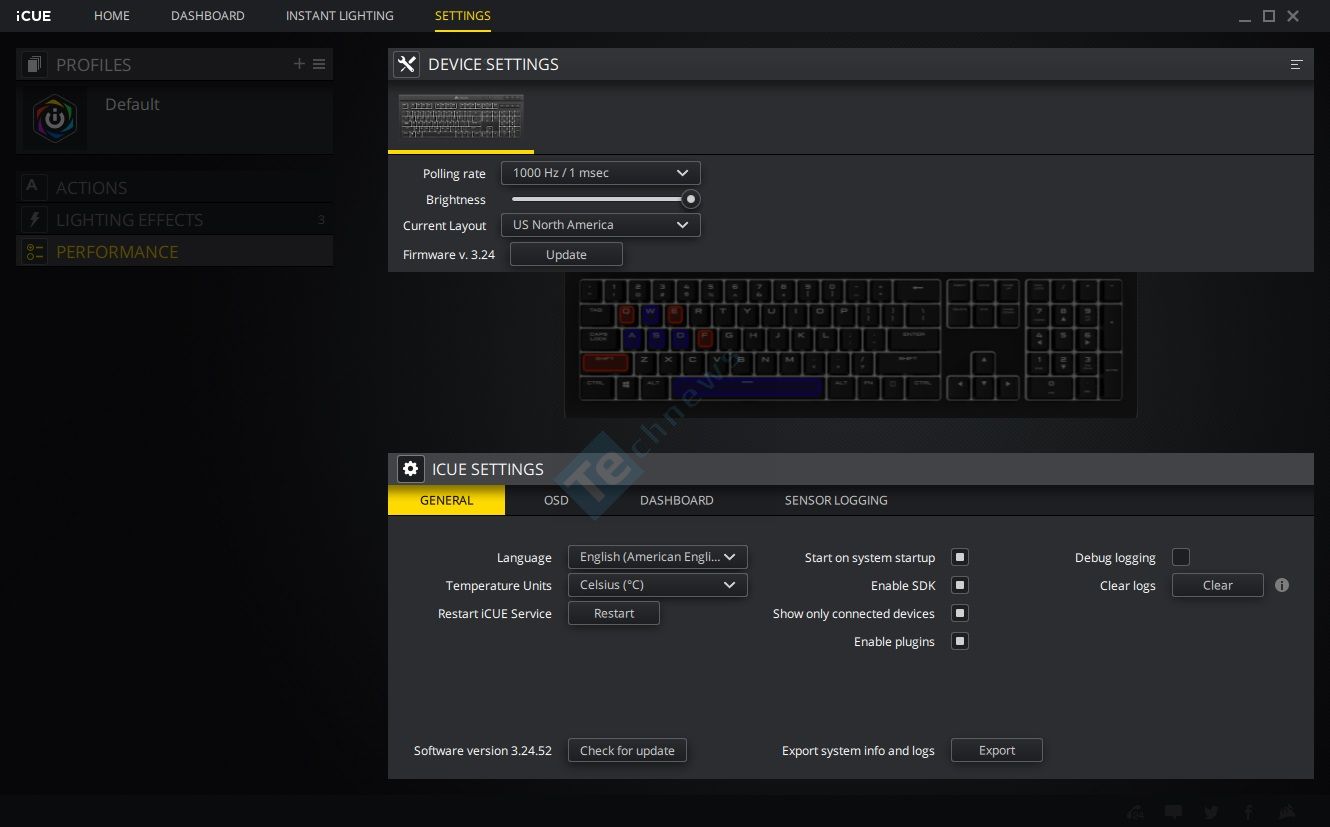Screen dimensions: 1330x827
Task: Open the Facebook icon in footer
Action: click(x=1249, y=812)
